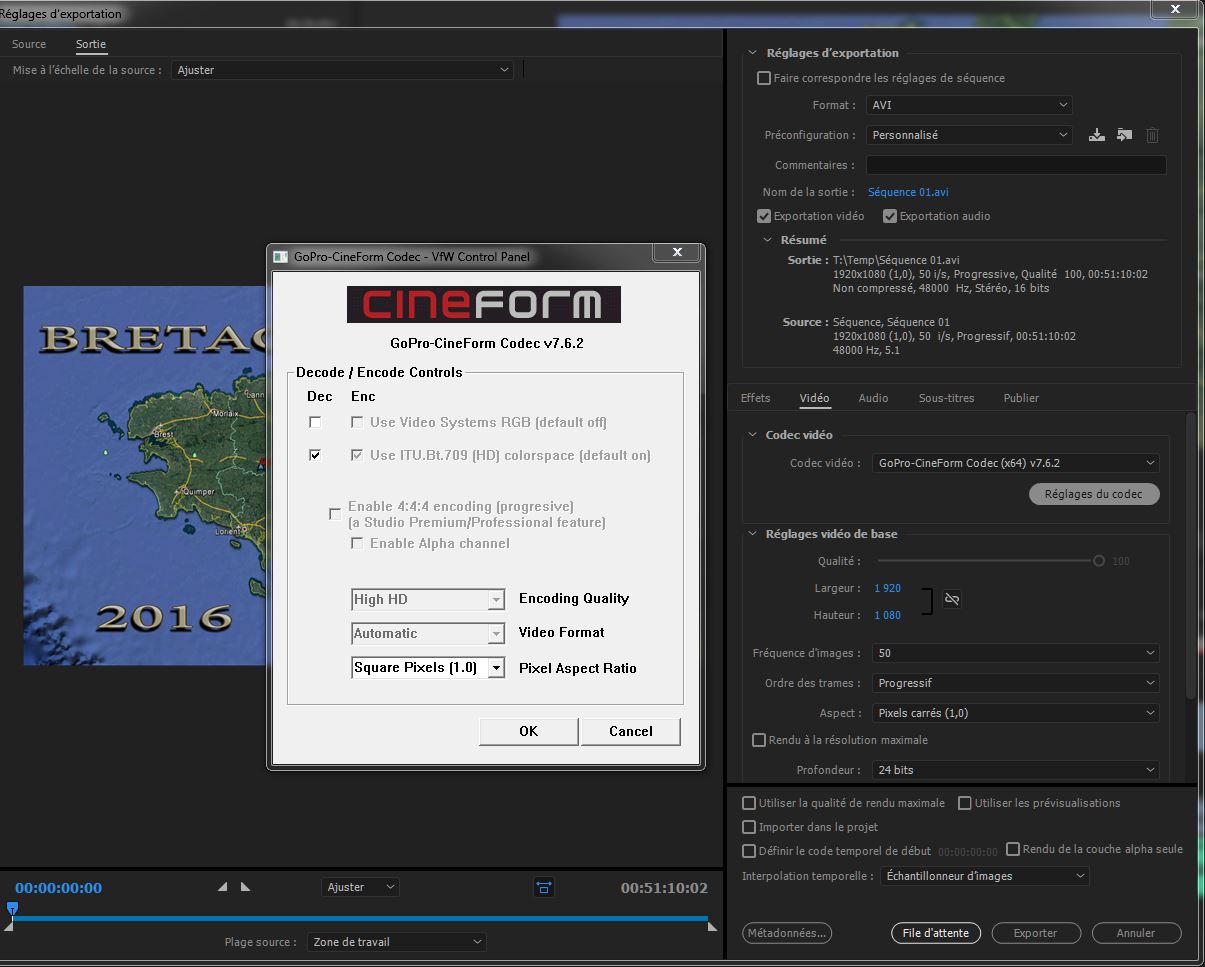Enable Importer dans le projet
Viewport: 1205px width, 967px height.
pos(749,827)
